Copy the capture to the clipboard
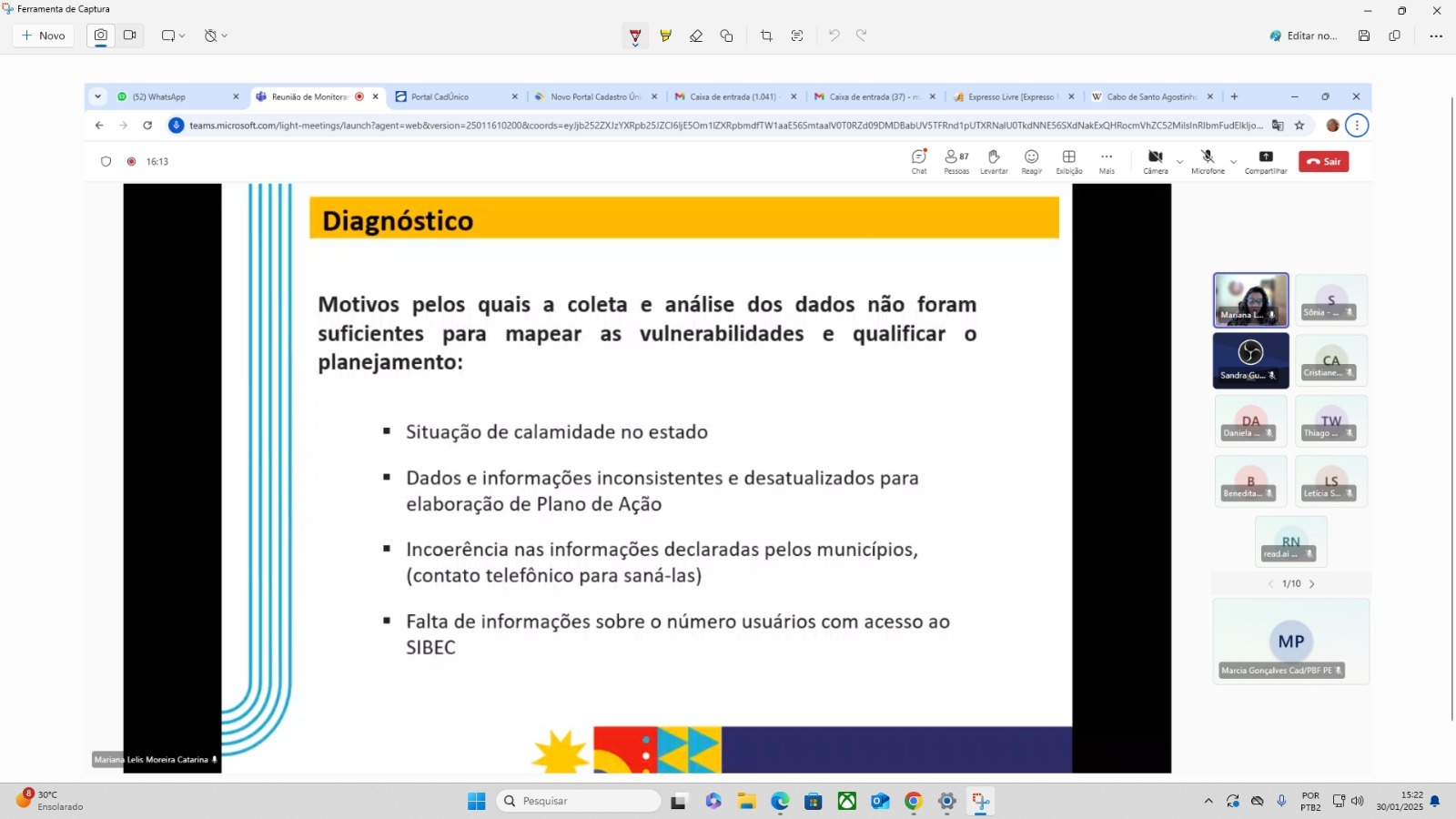 click(x=1394, y=35)
